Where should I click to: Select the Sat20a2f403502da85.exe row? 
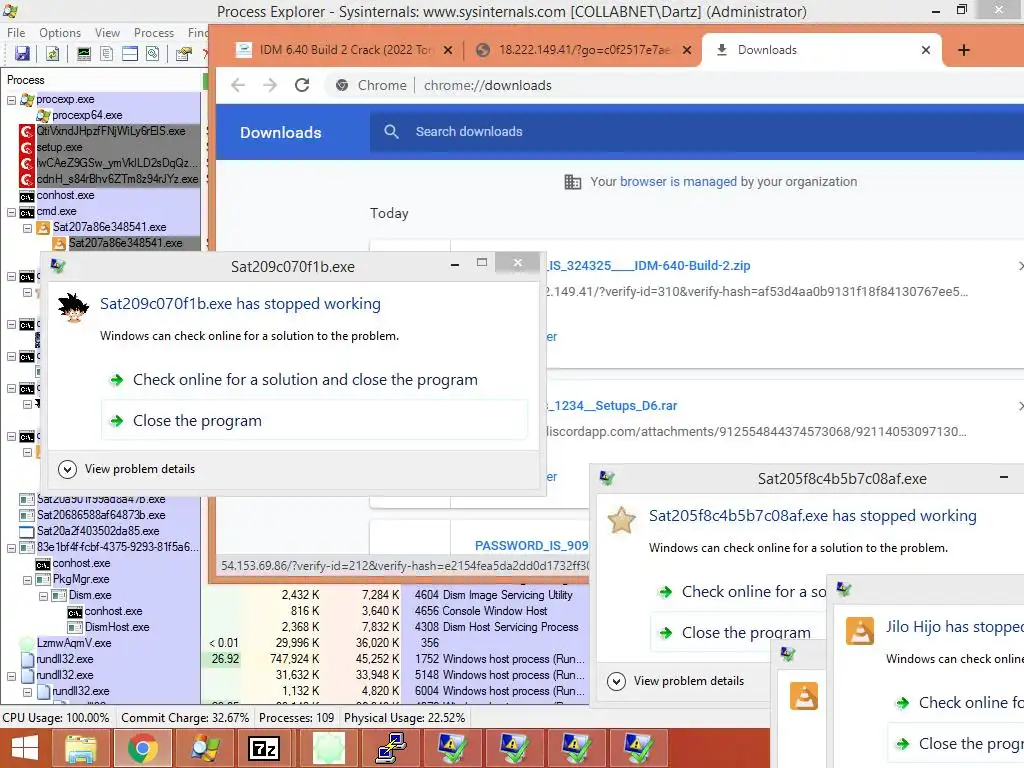[109, 531]
